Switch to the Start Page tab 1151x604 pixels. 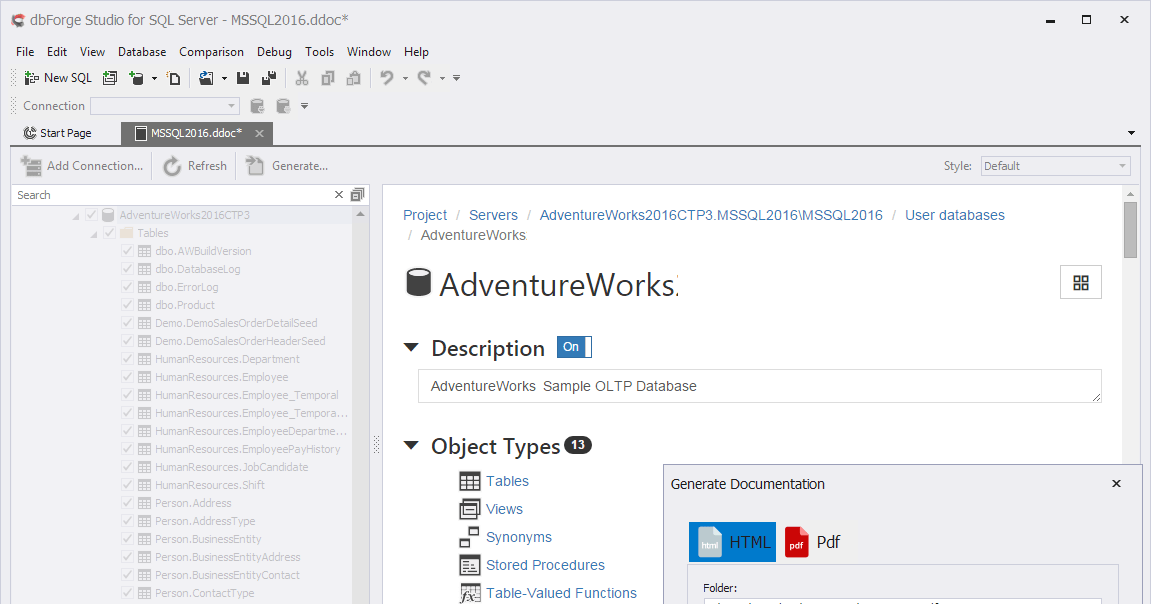click(63, 132)
